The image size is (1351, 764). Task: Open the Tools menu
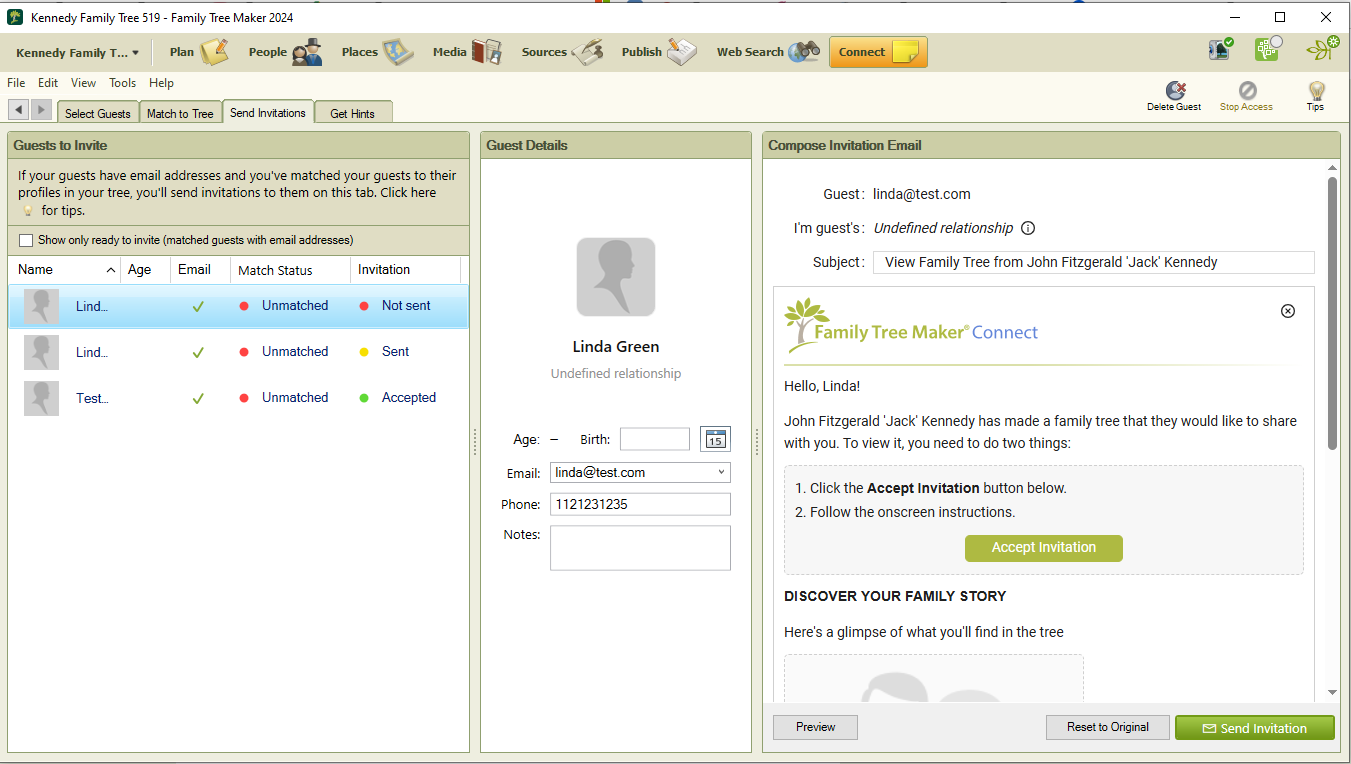(123, 83)
